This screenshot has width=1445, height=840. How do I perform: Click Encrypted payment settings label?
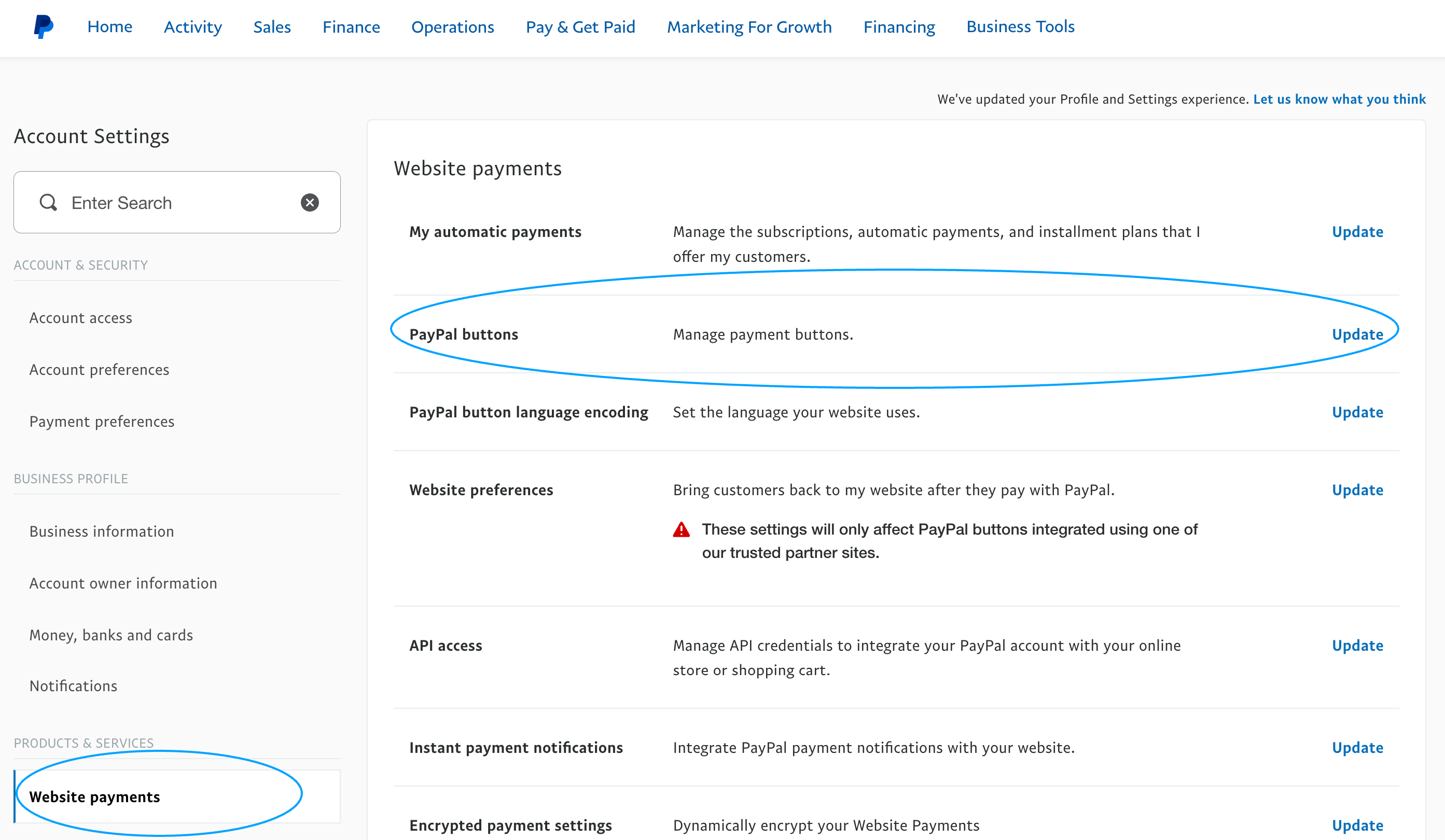tap(511, 825)
